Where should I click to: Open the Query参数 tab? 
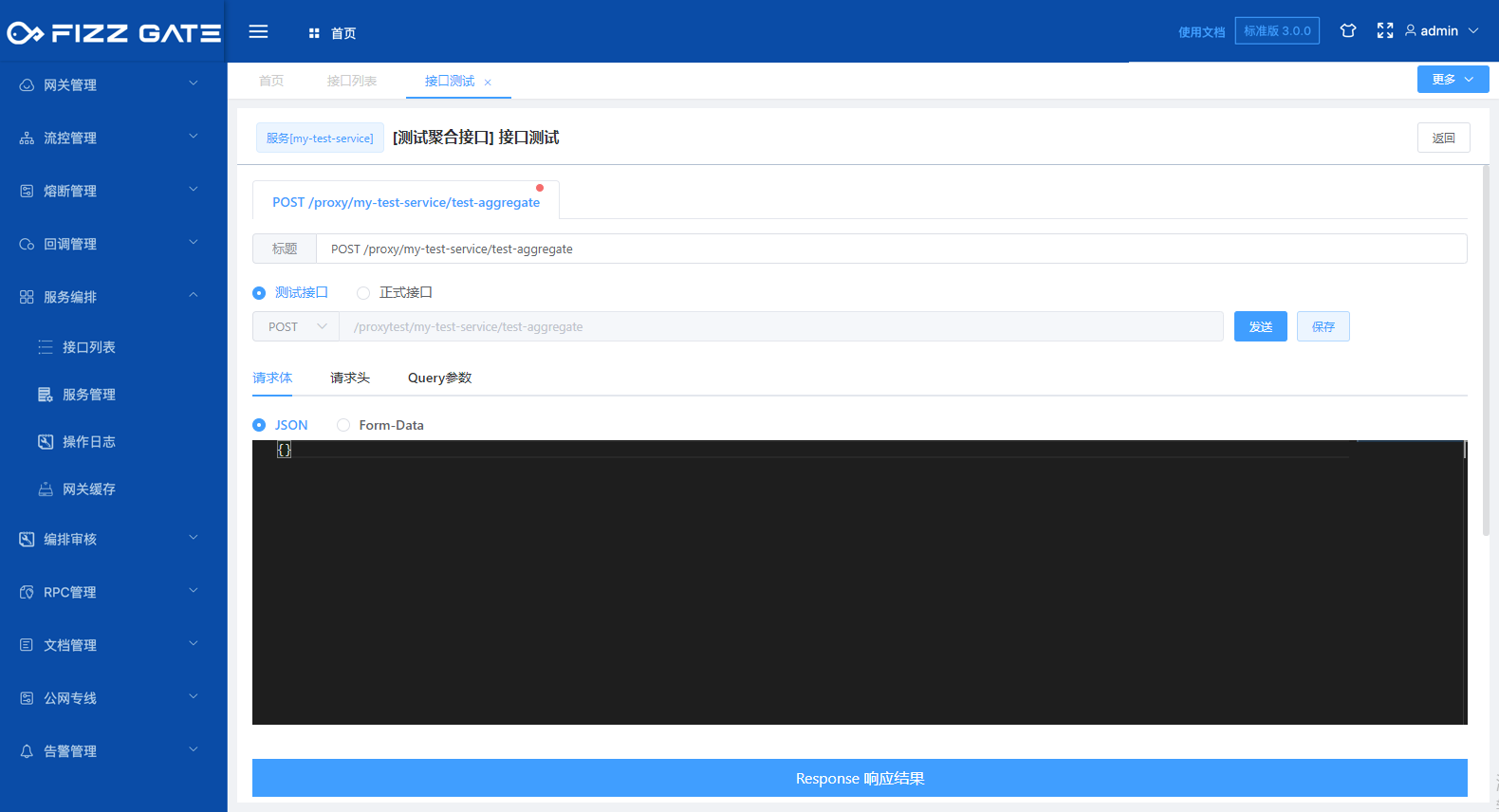tap(439, 378)
